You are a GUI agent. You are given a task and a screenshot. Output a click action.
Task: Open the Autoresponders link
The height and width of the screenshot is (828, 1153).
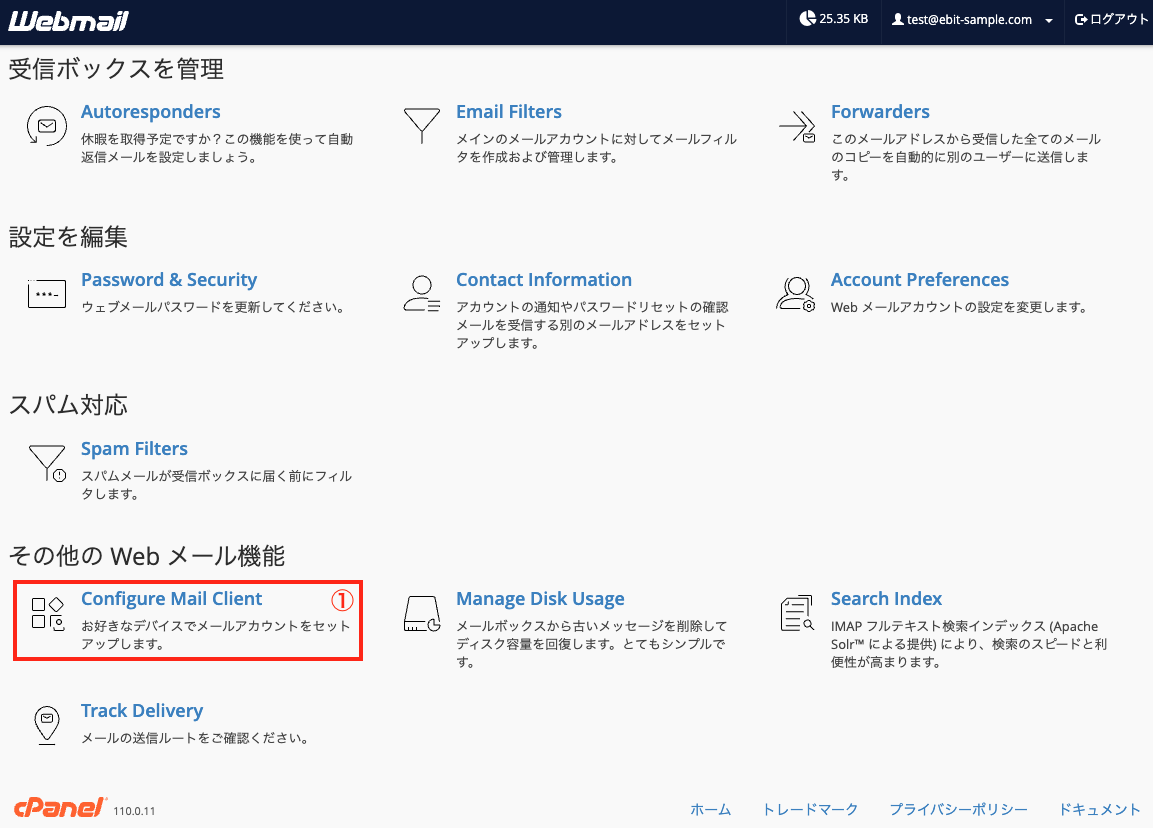click(151, 112)
